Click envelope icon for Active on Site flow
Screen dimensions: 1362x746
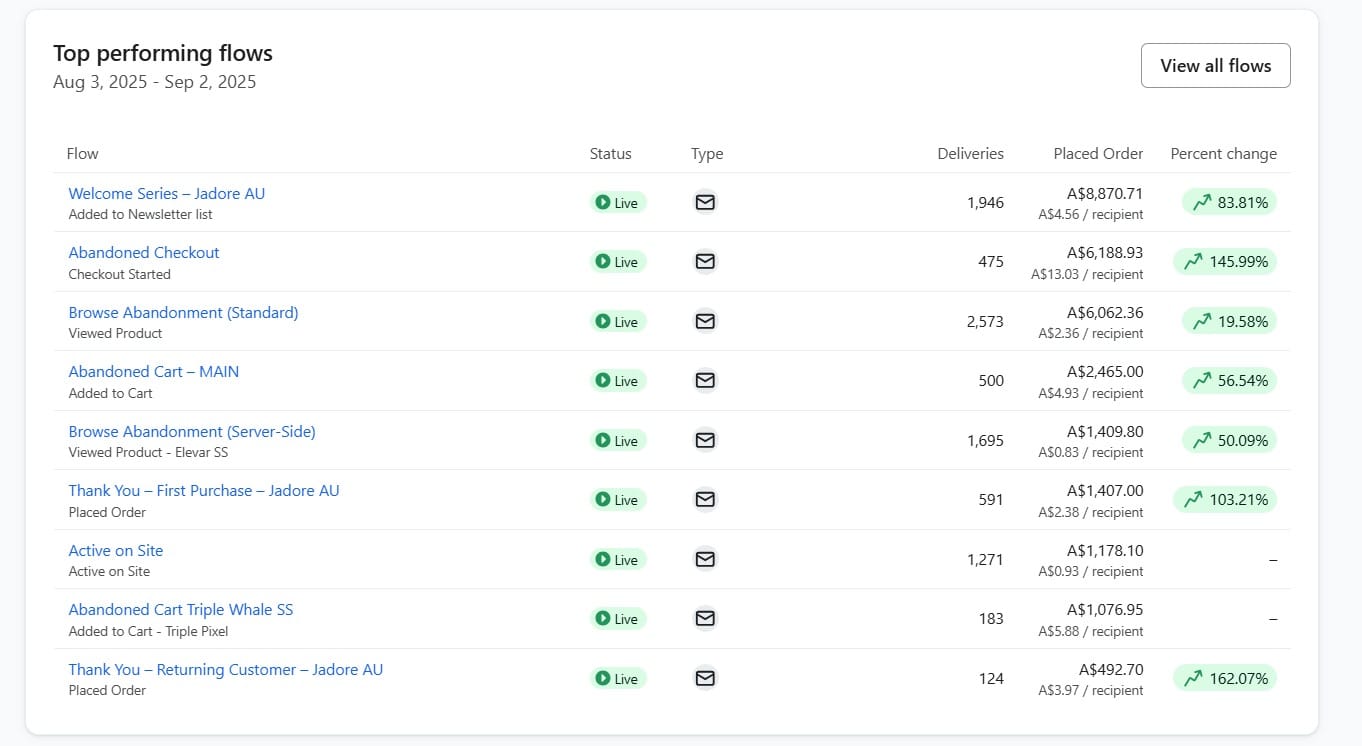tap(705, 559)
